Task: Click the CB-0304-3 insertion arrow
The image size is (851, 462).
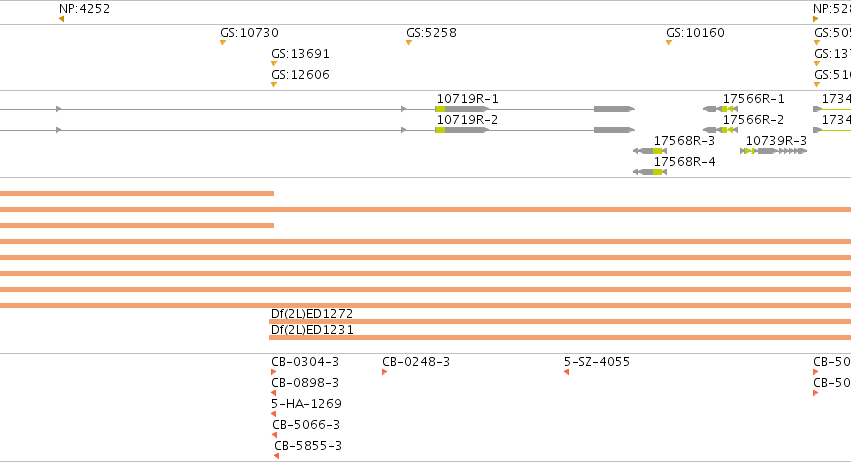Action: click(x=274, y=372)
